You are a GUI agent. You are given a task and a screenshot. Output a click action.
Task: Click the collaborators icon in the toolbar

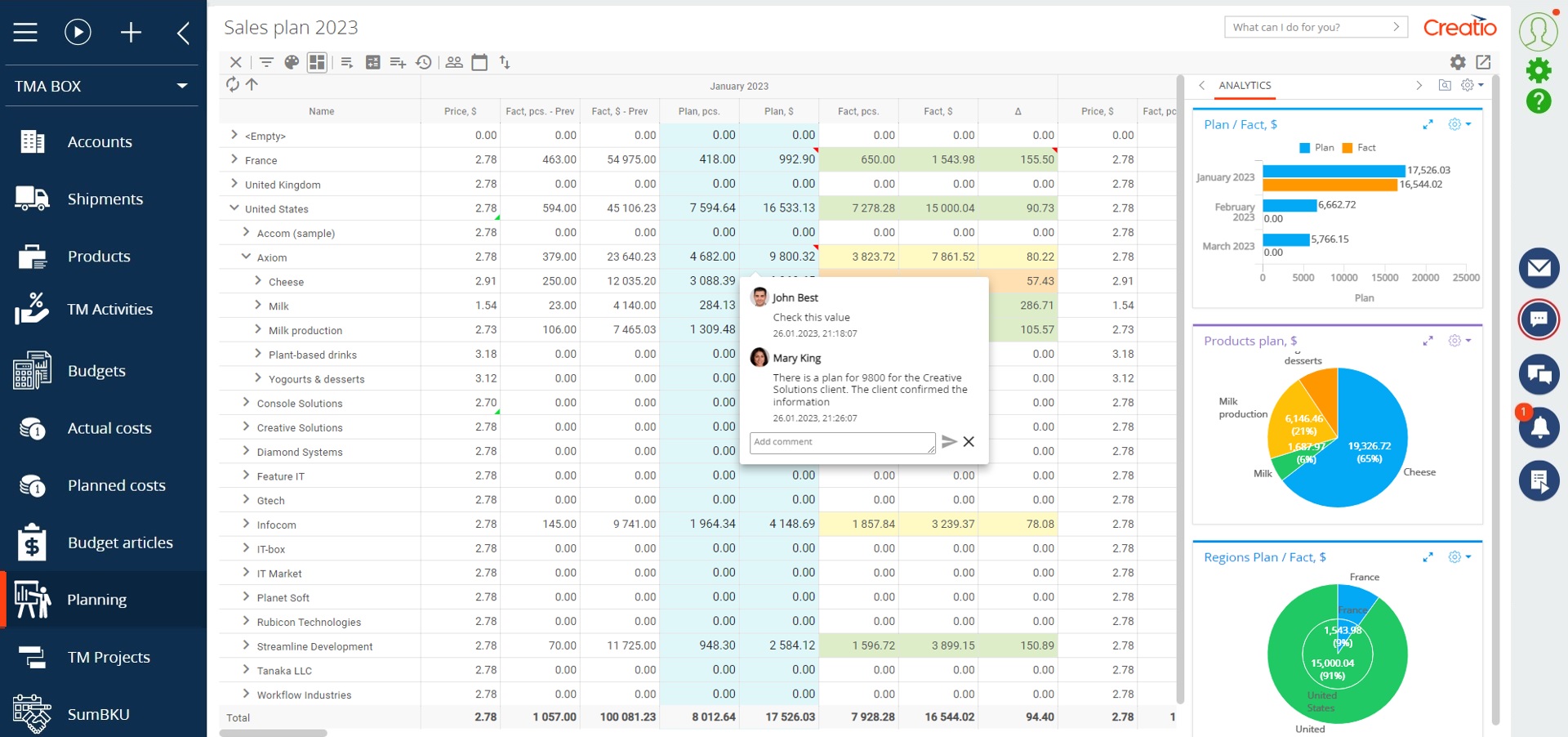click(x=454, y=62)
